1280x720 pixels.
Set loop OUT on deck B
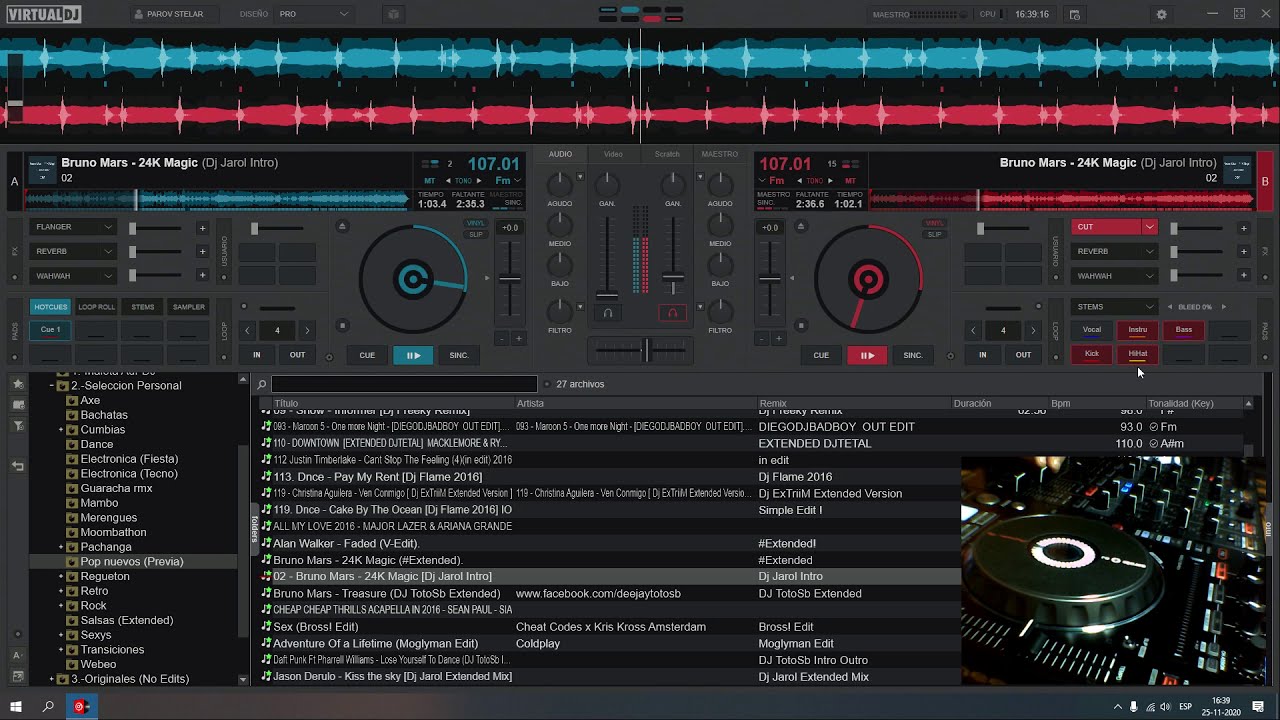1023,355
